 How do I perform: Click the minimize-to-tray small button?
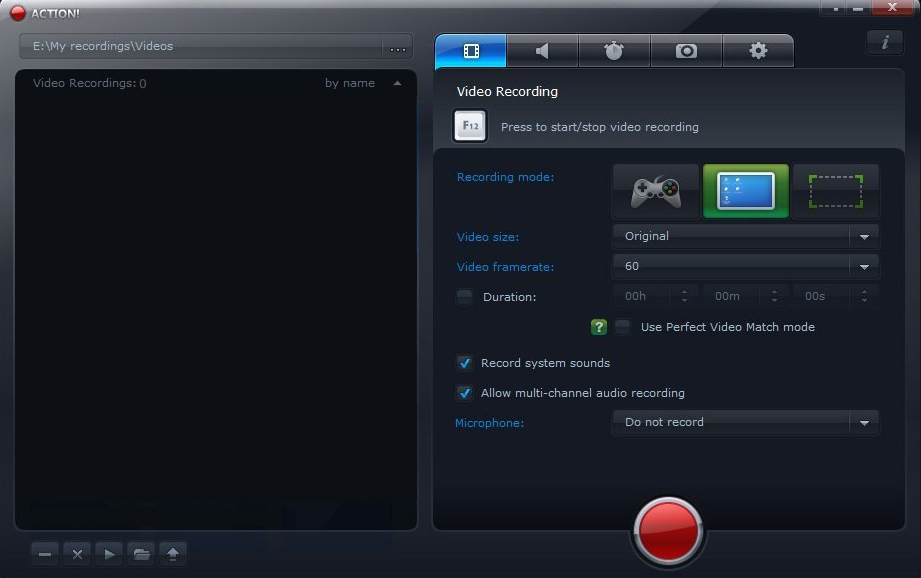tap(836, 8)
